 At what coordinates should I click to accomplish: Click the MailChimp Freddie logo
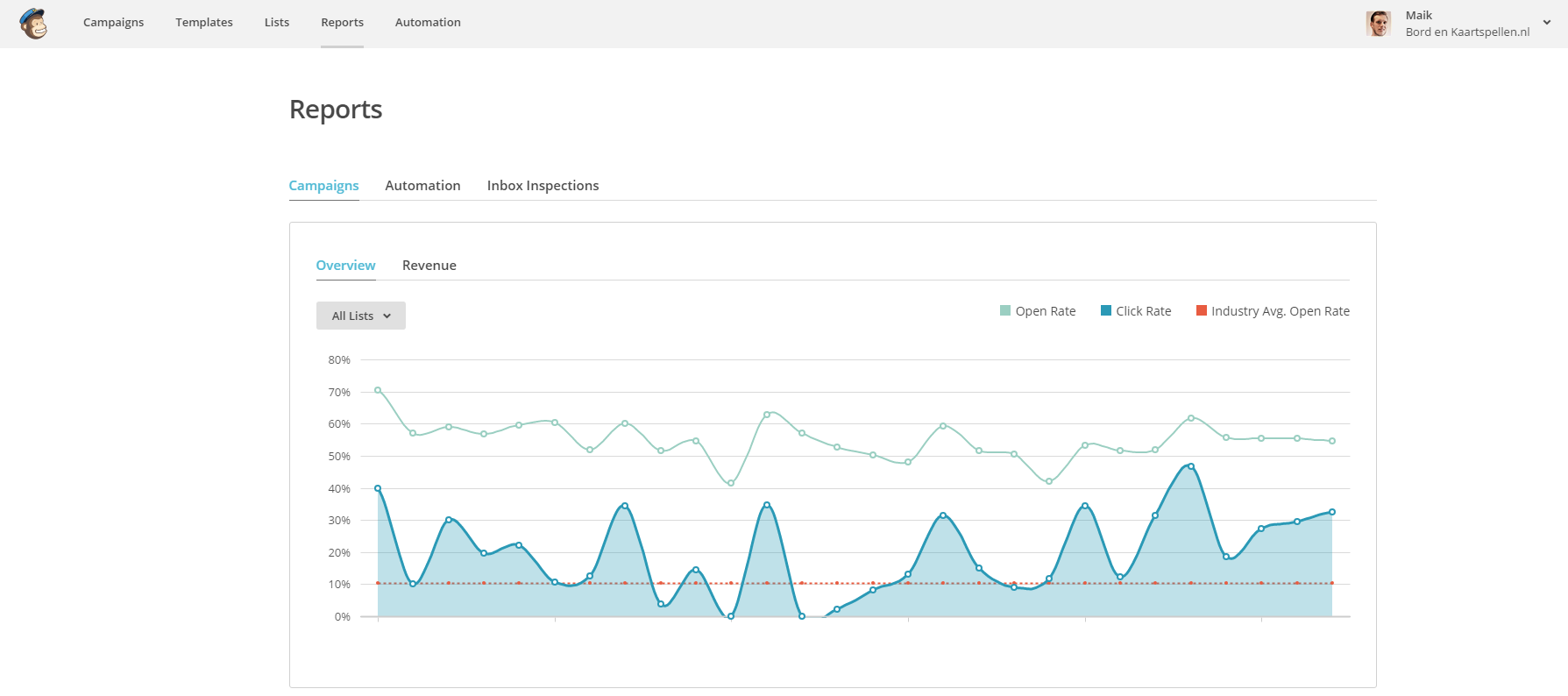click(x=33, y=24)
